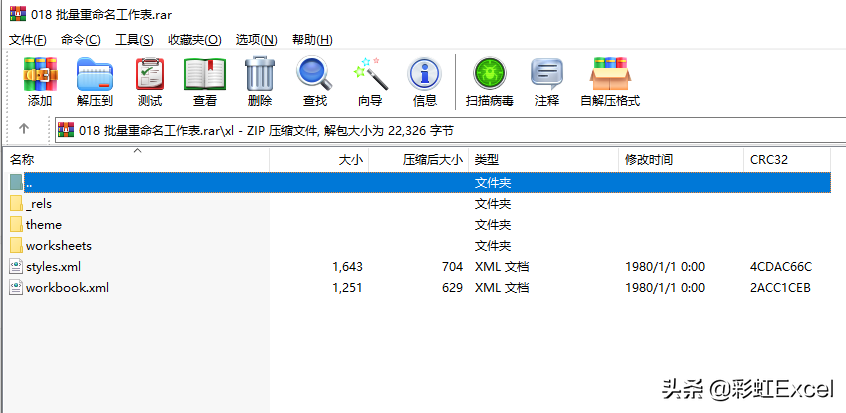
Task: Click '文件夹' type in _rels row
Action: [x=493, y=204]
